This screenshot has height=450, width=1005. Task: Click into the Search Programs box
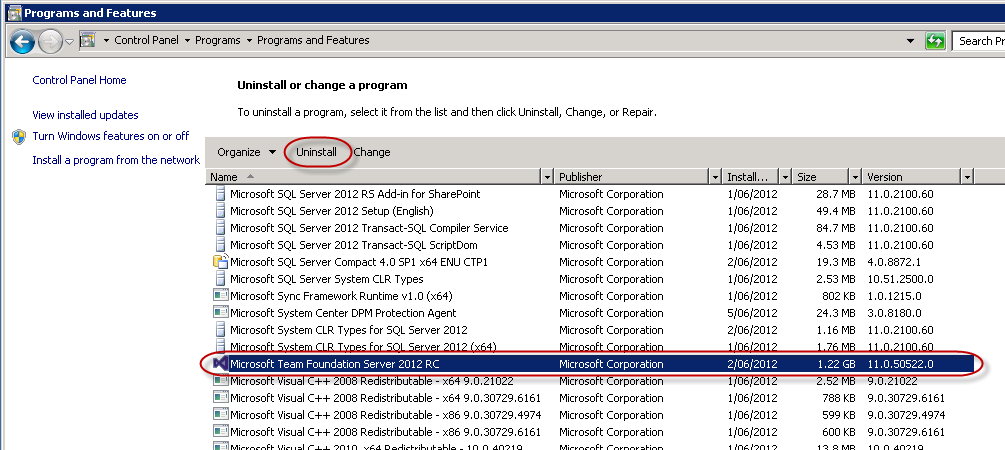click(x=979, y=41)
